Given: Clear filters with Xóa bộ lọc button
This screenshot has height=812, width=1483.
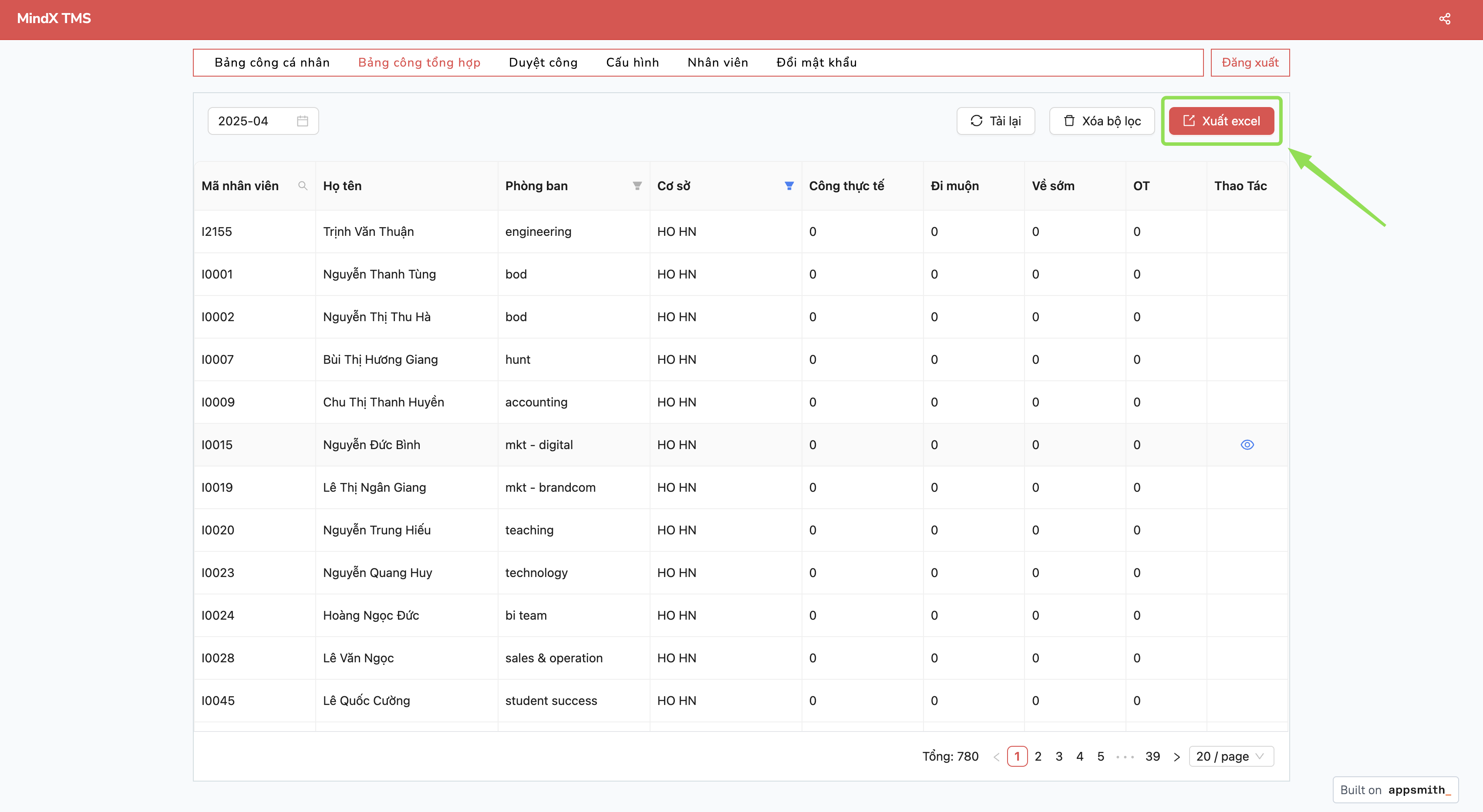Looking at the screenshot, I should pyautogui.click(x=1102, y=121).
